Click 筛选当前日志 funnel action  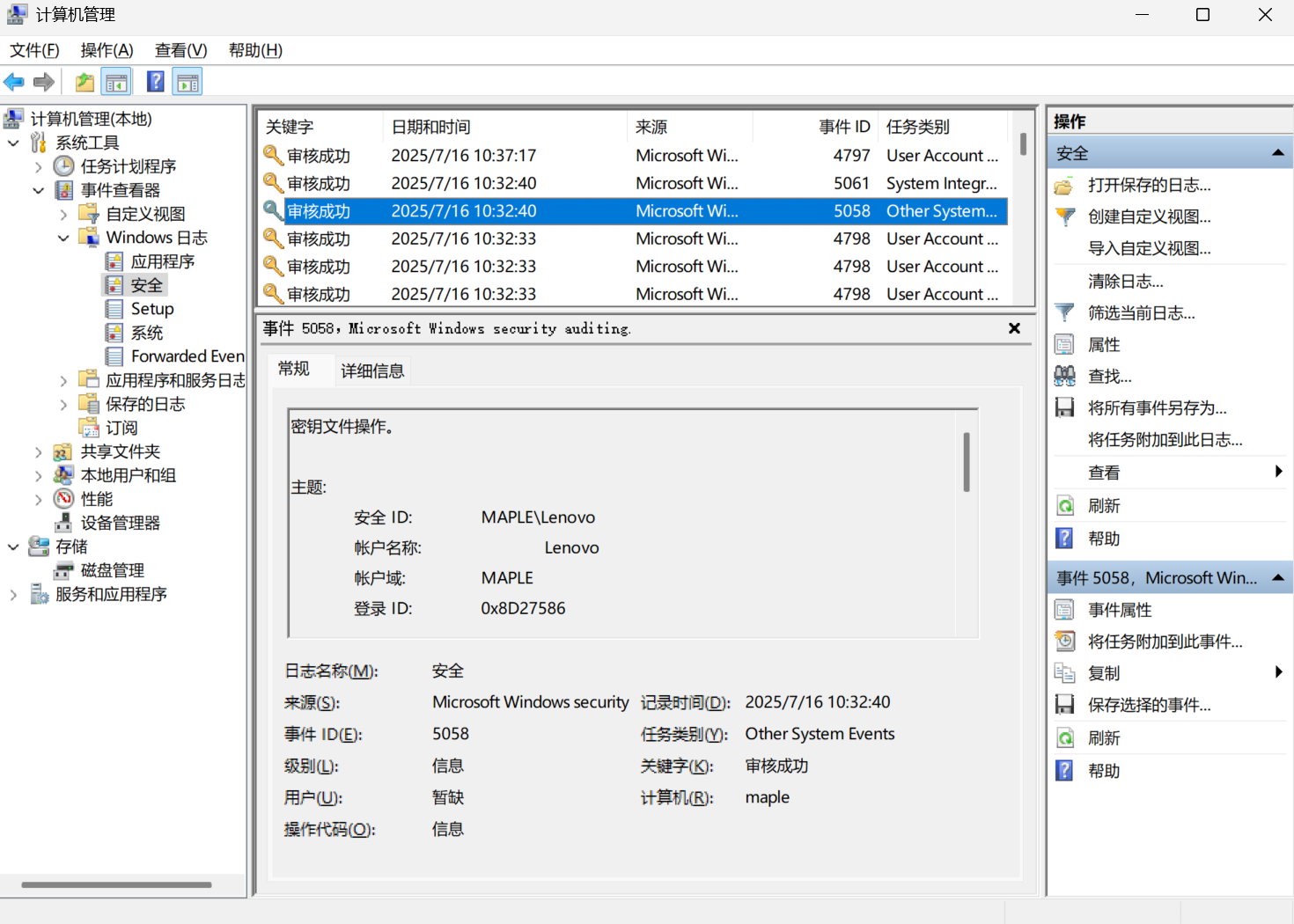(1141, 313)
